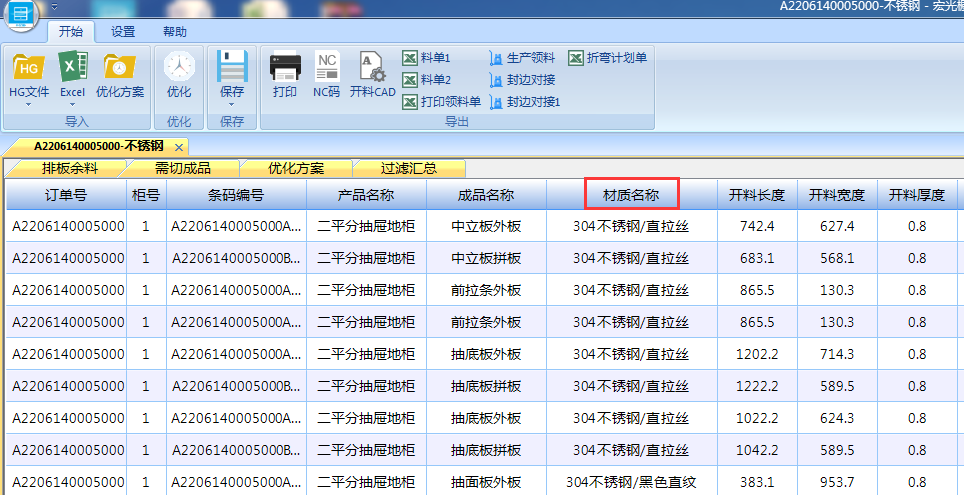Select the 1042.2 length cell

757,450
